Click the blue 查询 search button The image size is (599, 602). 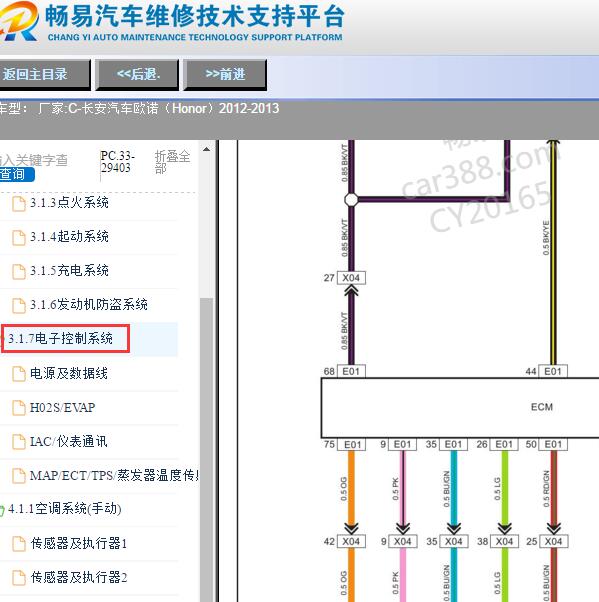pyautogui.click(x=17, y=174)
